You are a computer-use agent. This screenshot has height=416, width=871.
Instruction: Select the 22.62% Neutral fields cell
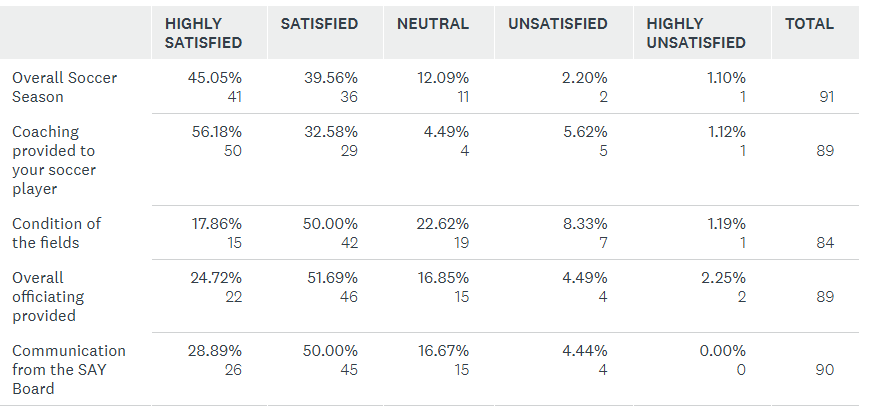point(442,224)
